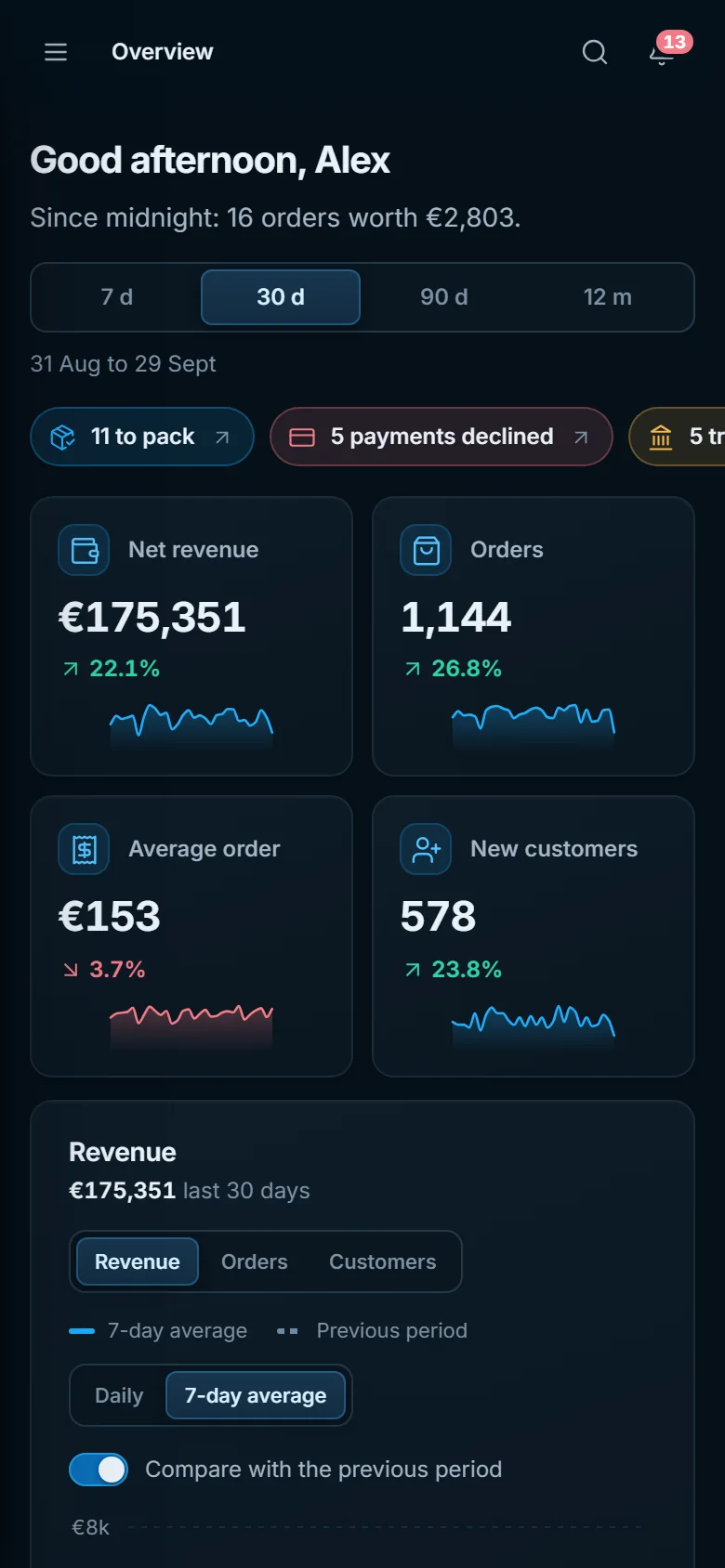This screenshot has height=1568, width=725.
Task: Open the Average order €153 card
Action: pyautogui.click(x=191, y=936)
